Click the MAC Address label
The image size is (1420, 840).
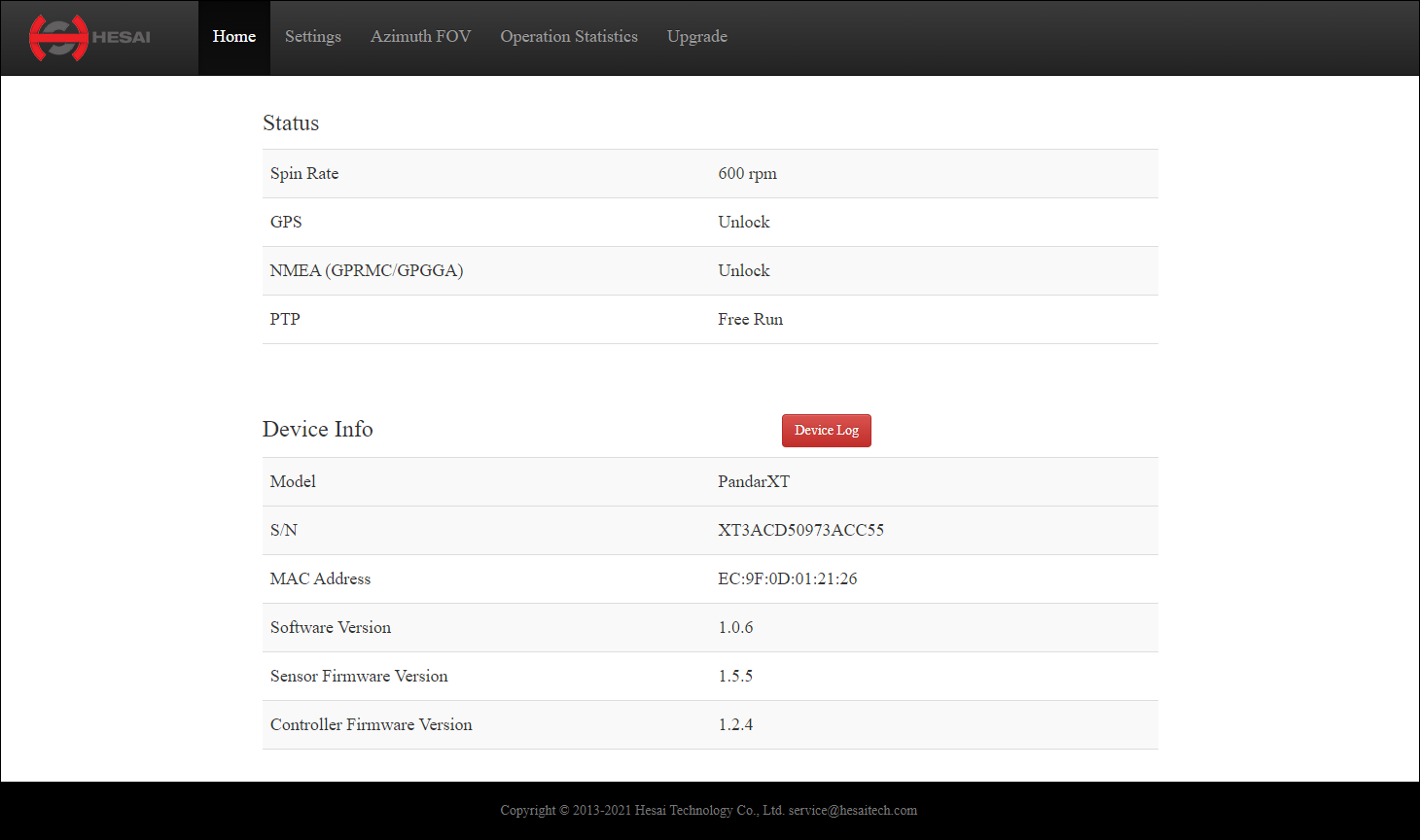321,579
